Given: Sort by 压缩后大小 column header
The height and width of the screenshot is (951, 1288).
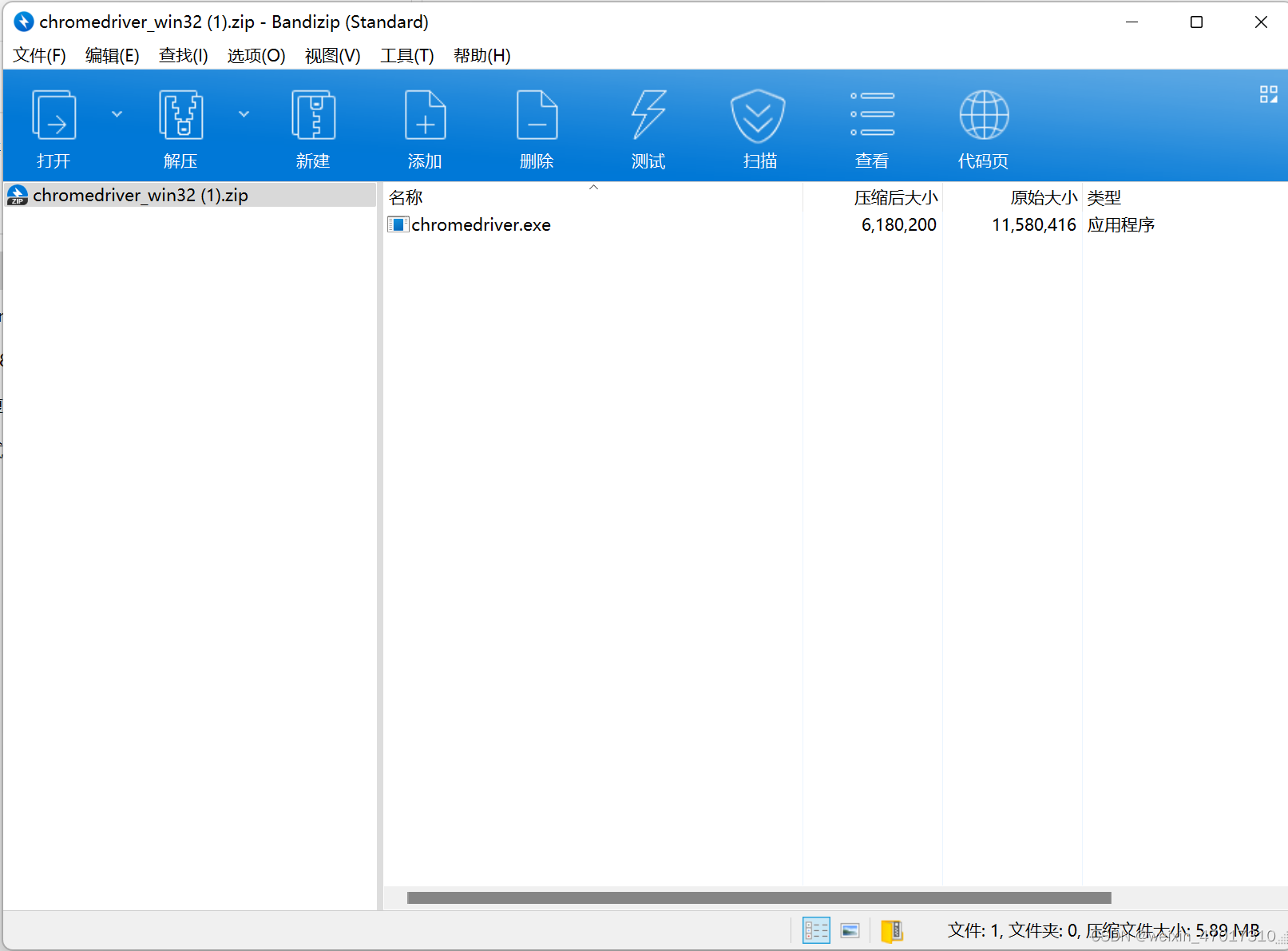Looking at the screenshot, I should [873, 197].
